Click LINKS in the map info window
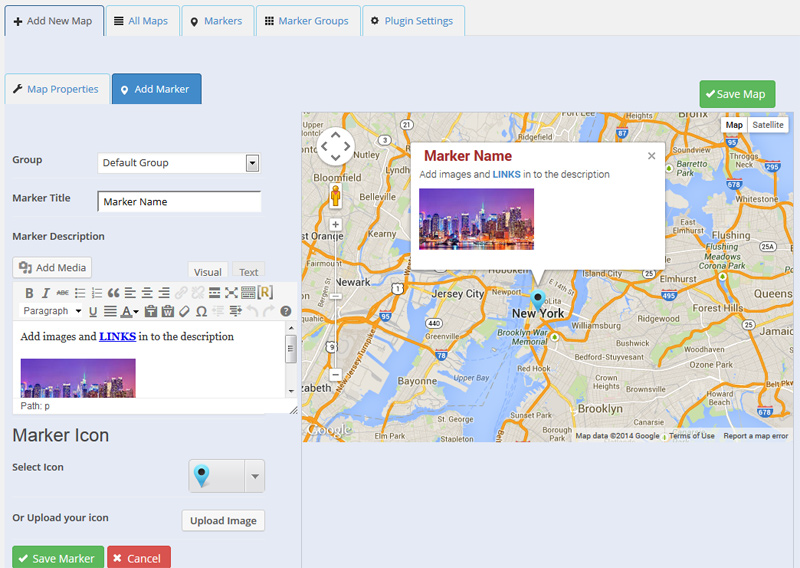This screenshot has width=800, height=568. pyautogui.click(x=506, y=175)
